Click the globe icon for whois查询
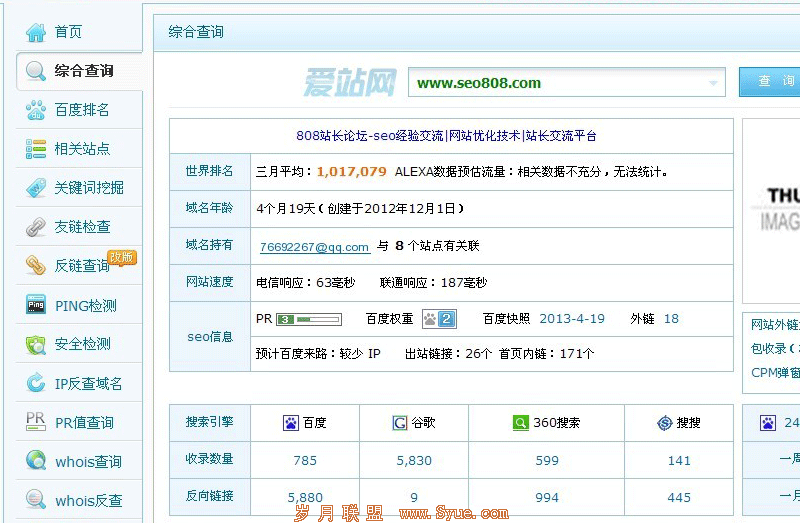 (36, 462)
